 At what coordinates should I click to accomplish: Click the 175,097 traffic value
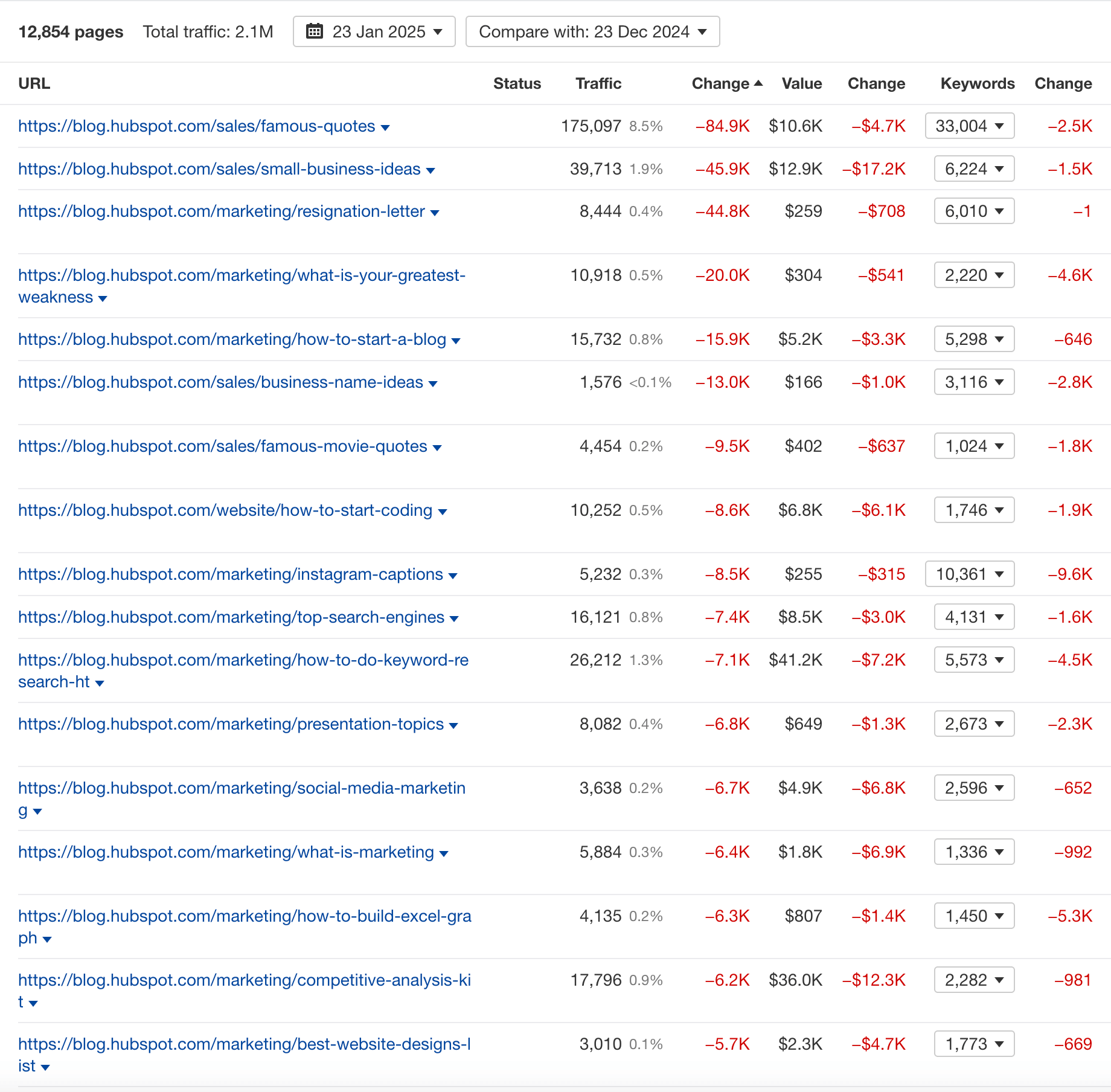[x=591, y=126]
